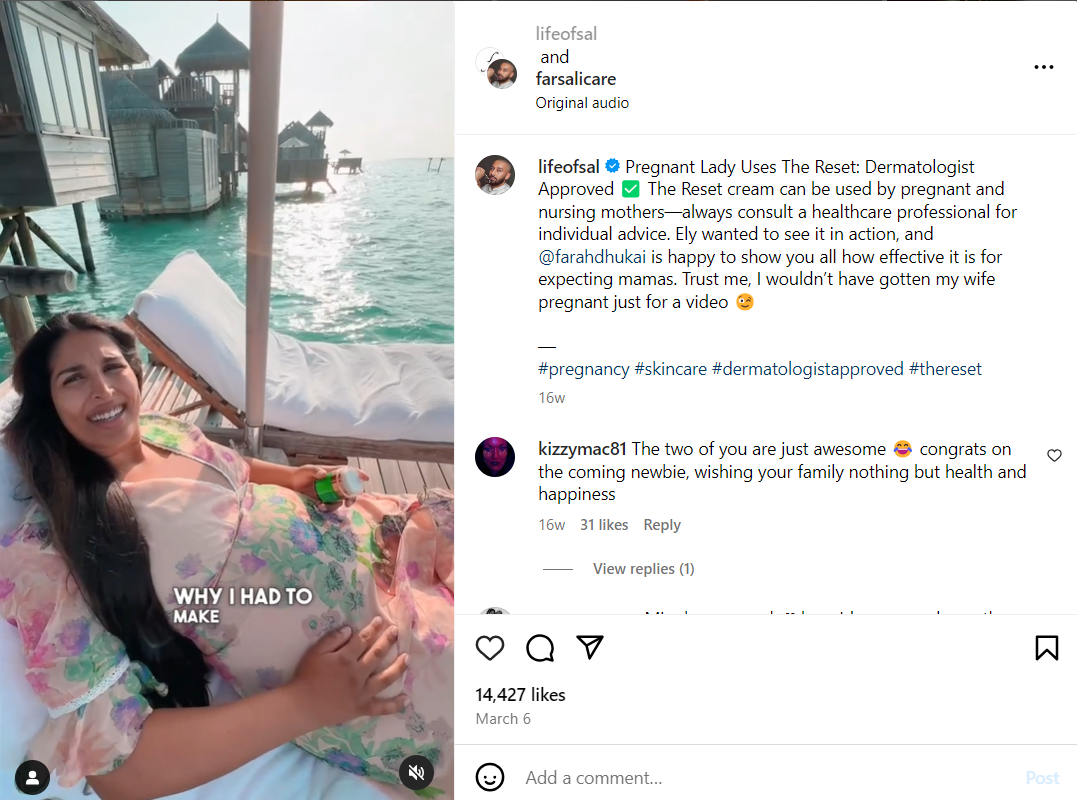Submit your comment with the Post button
The width and height of the screenshot is (1077, 800).
1042,777
